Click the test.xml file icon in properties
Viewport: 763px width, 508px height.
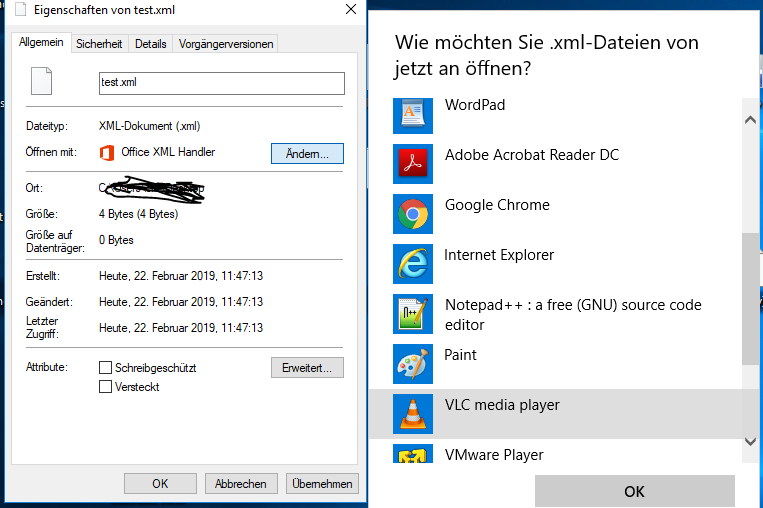(x=41, y=81)
